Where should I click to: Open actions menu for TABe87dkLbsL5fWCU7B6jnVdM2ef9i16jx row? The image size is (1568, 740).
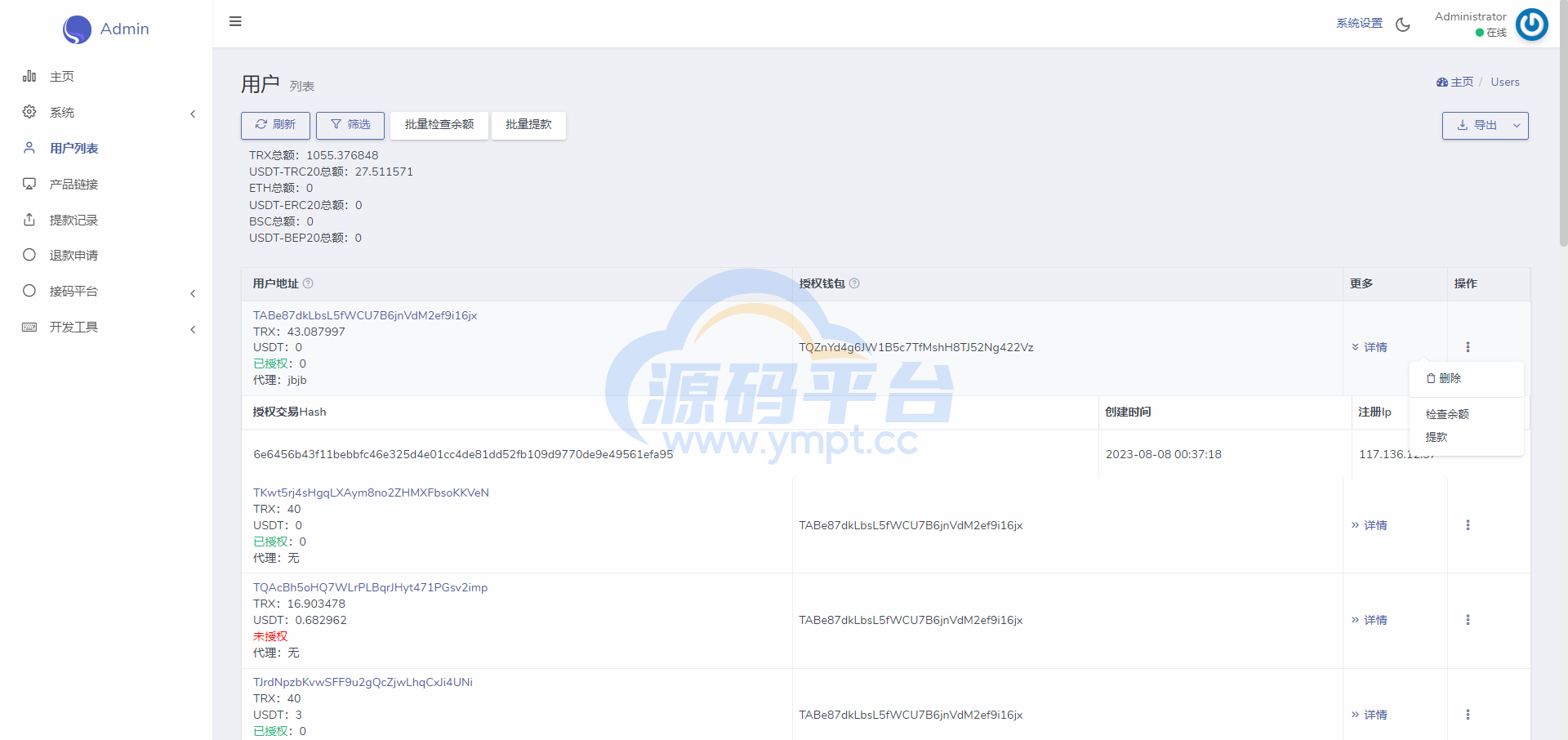[x=1468, y=347]
